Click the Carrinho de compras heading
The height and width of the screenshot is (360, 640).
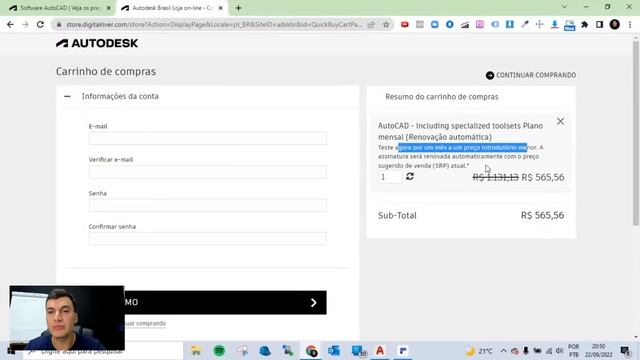106,71
